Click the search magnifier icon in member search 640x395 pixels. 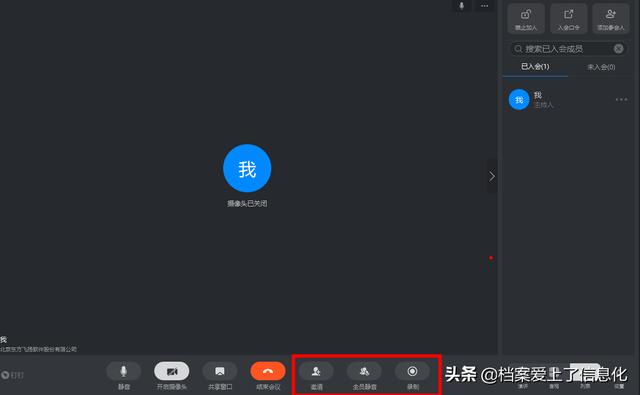tap(518, 49)
